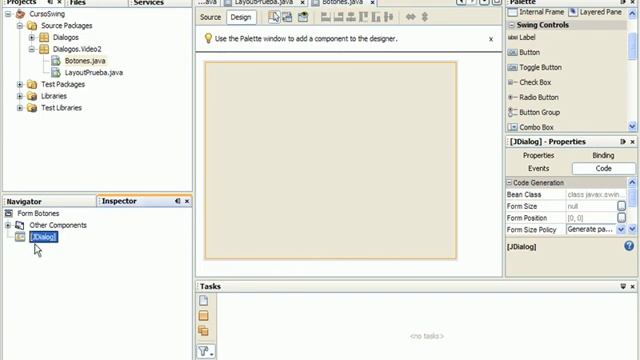Click Center Vertically alignment icon
Image resolution: width=640 pixels, height=360 pixels.
pyautogui.click(x=389, y=17)
